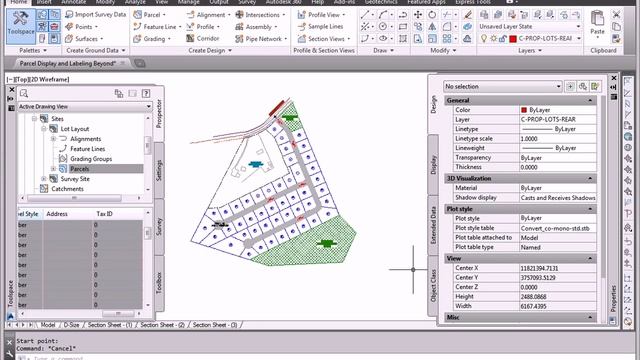Click the ByLayer Color property swatch
Viewport: 640px width, 360px height.
(x=524, y=110)
